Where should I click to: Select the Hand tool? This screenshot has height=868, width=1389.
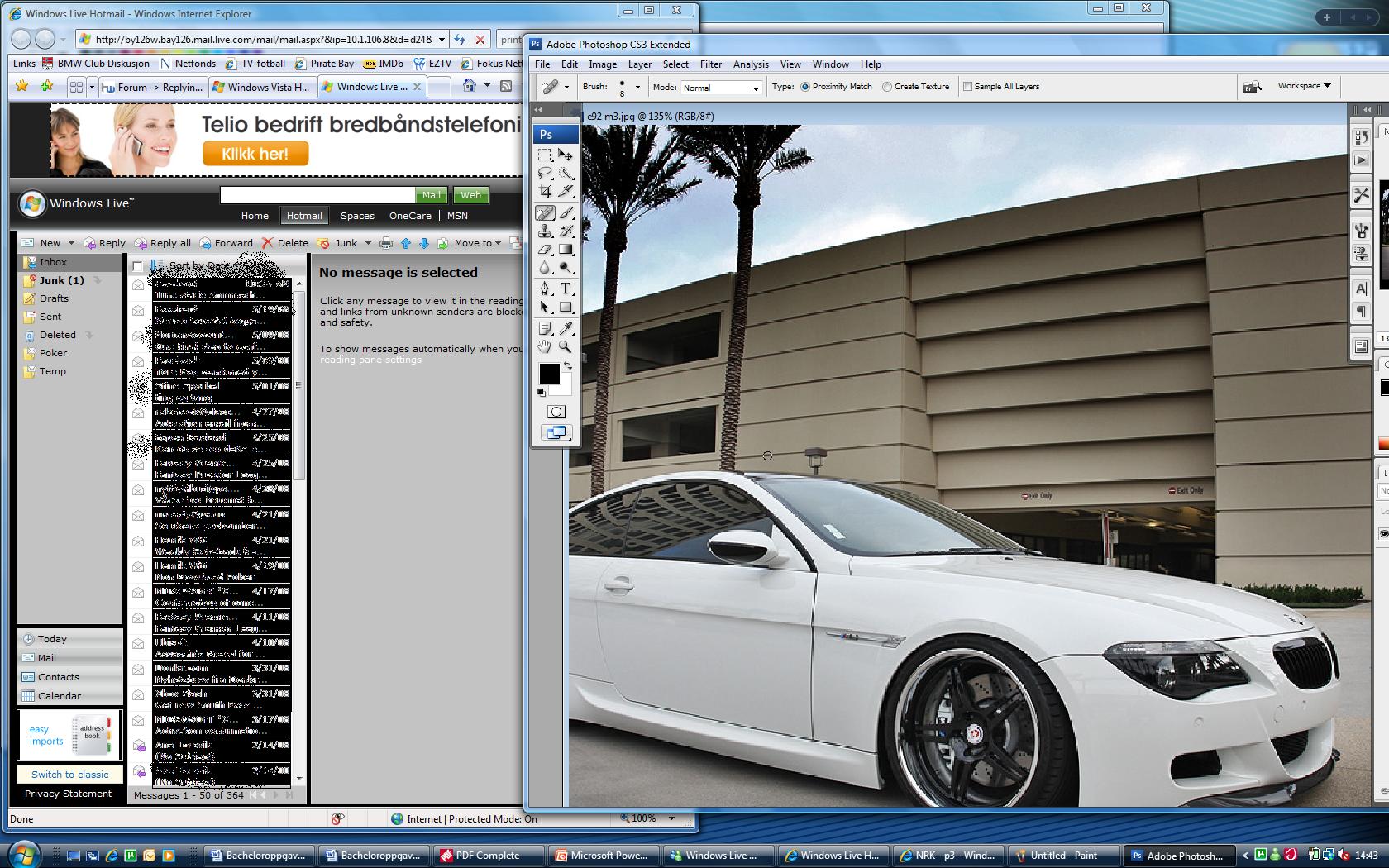click(x=545, y=346)
